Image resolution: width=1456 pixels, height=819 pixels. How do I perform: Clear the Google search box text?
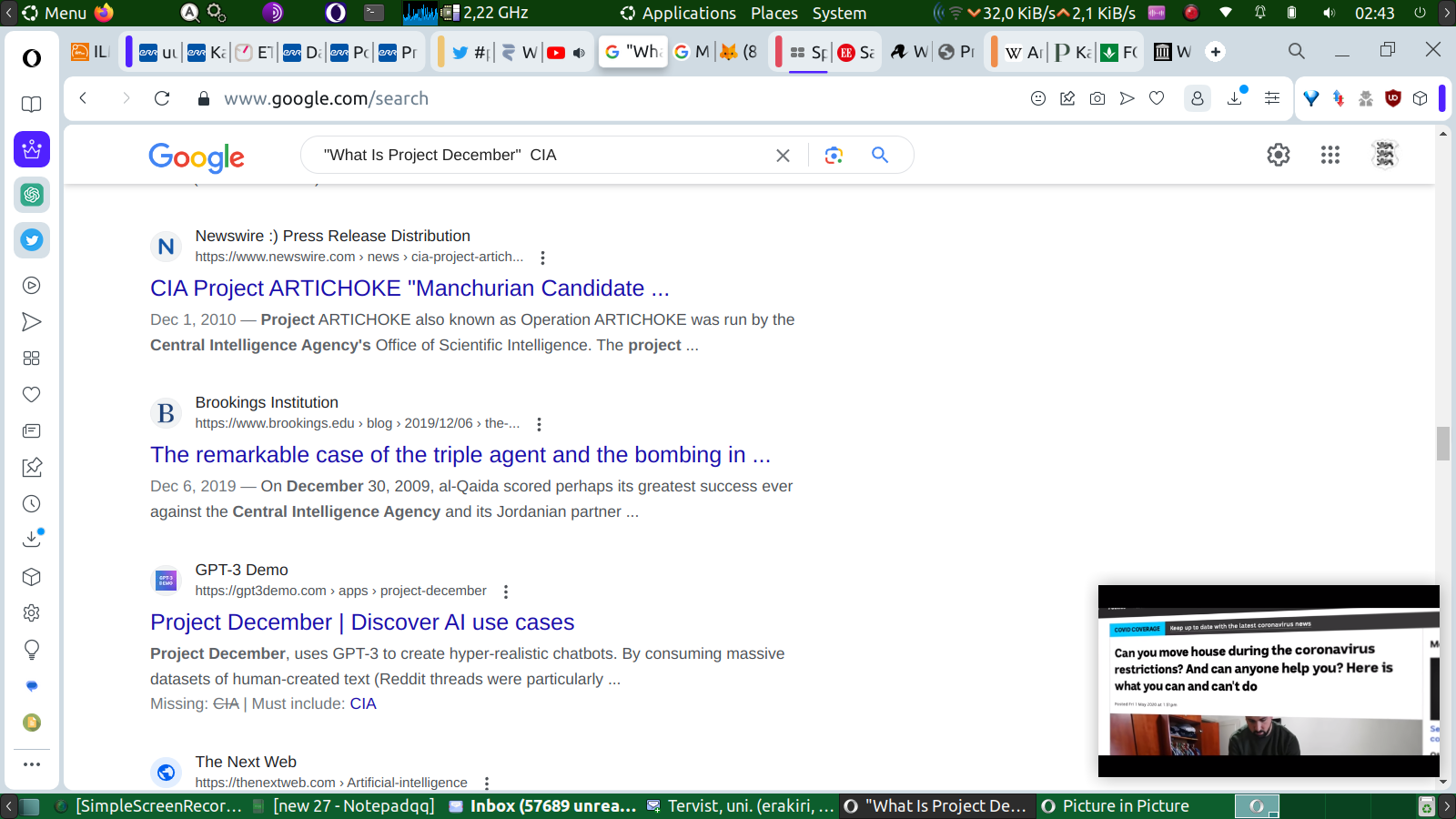783,156
